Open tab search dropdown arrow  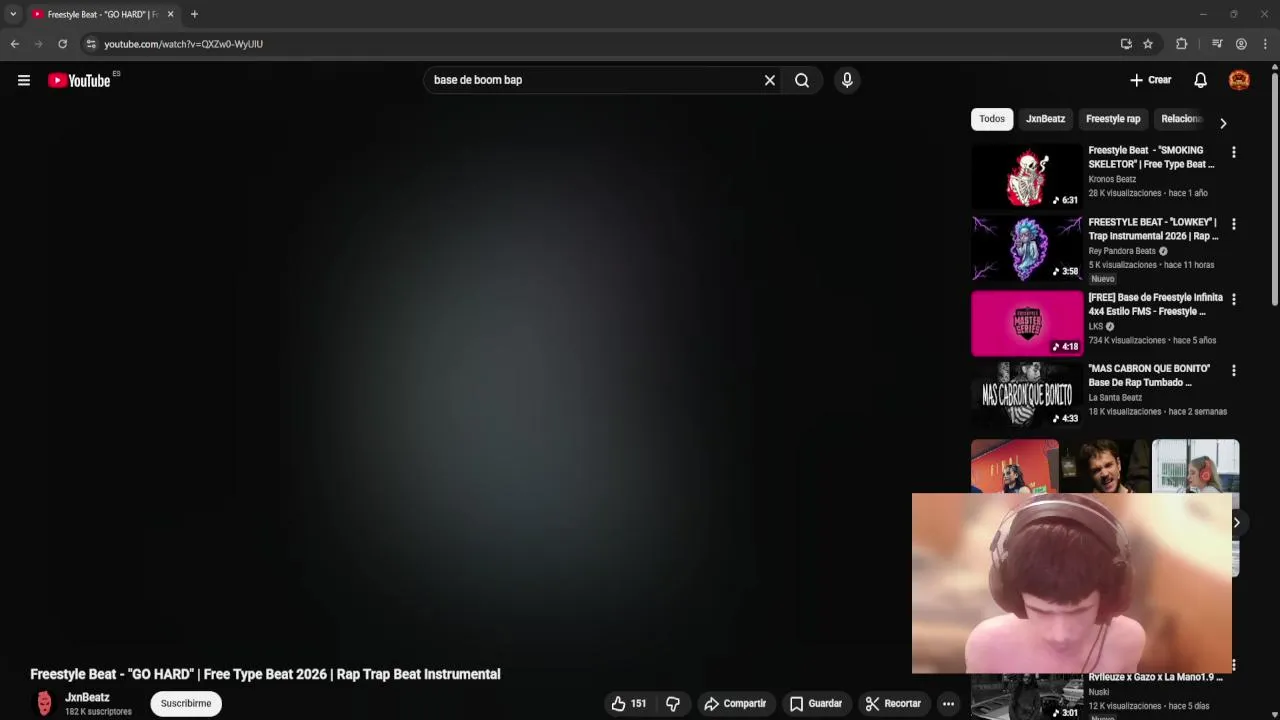[x=13, y=14]
